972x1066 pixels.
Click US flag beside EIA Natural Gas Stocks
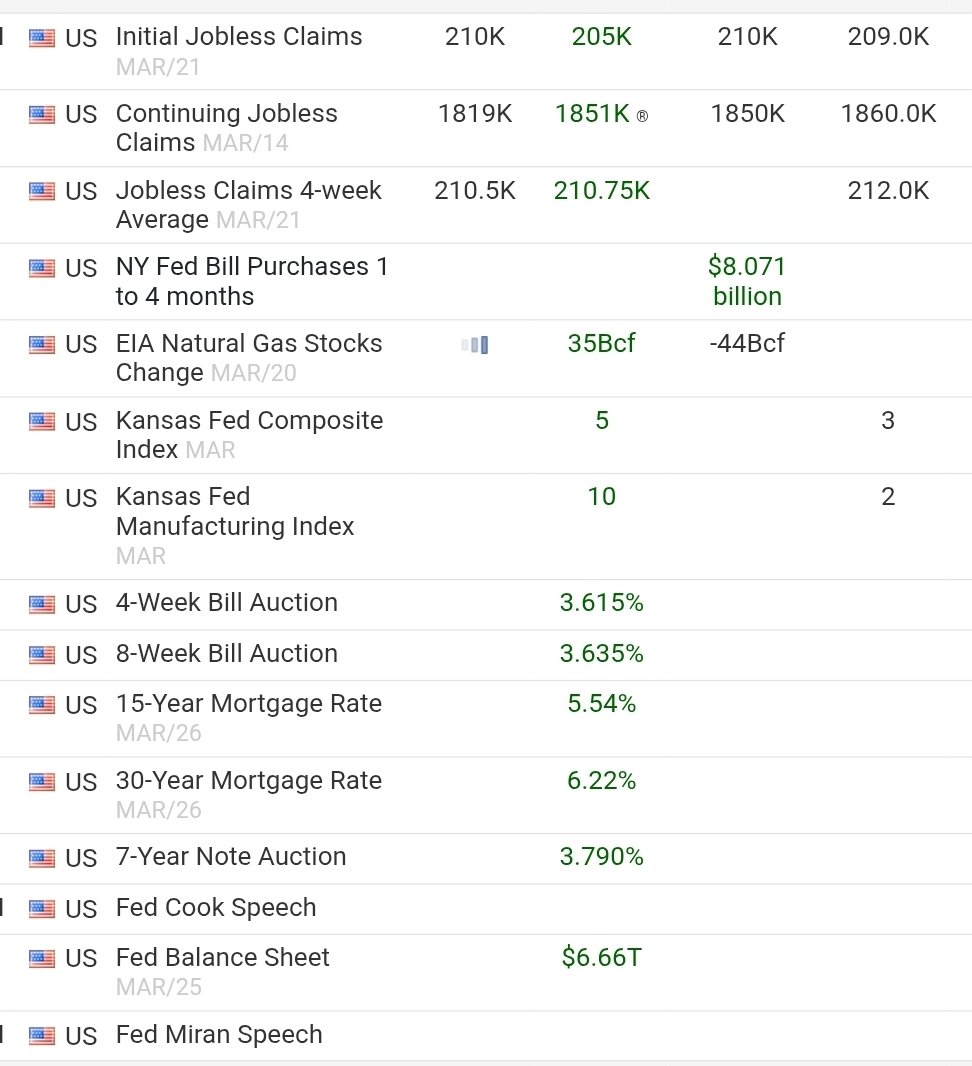pyautogui.click(x=41, y=345)
